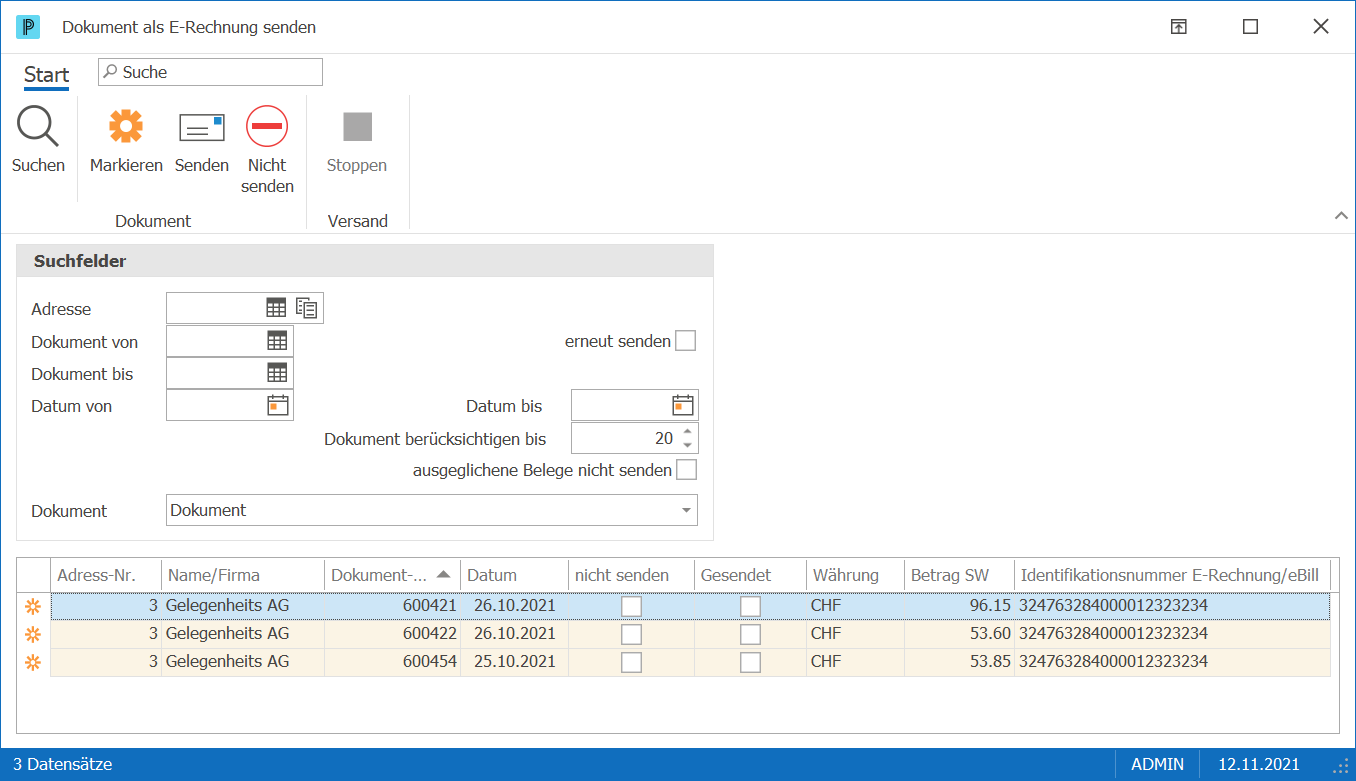This screenshot has width=1356, height=781.
Task: Click the row marker icon for document 600421
Action: coord(32,606)
